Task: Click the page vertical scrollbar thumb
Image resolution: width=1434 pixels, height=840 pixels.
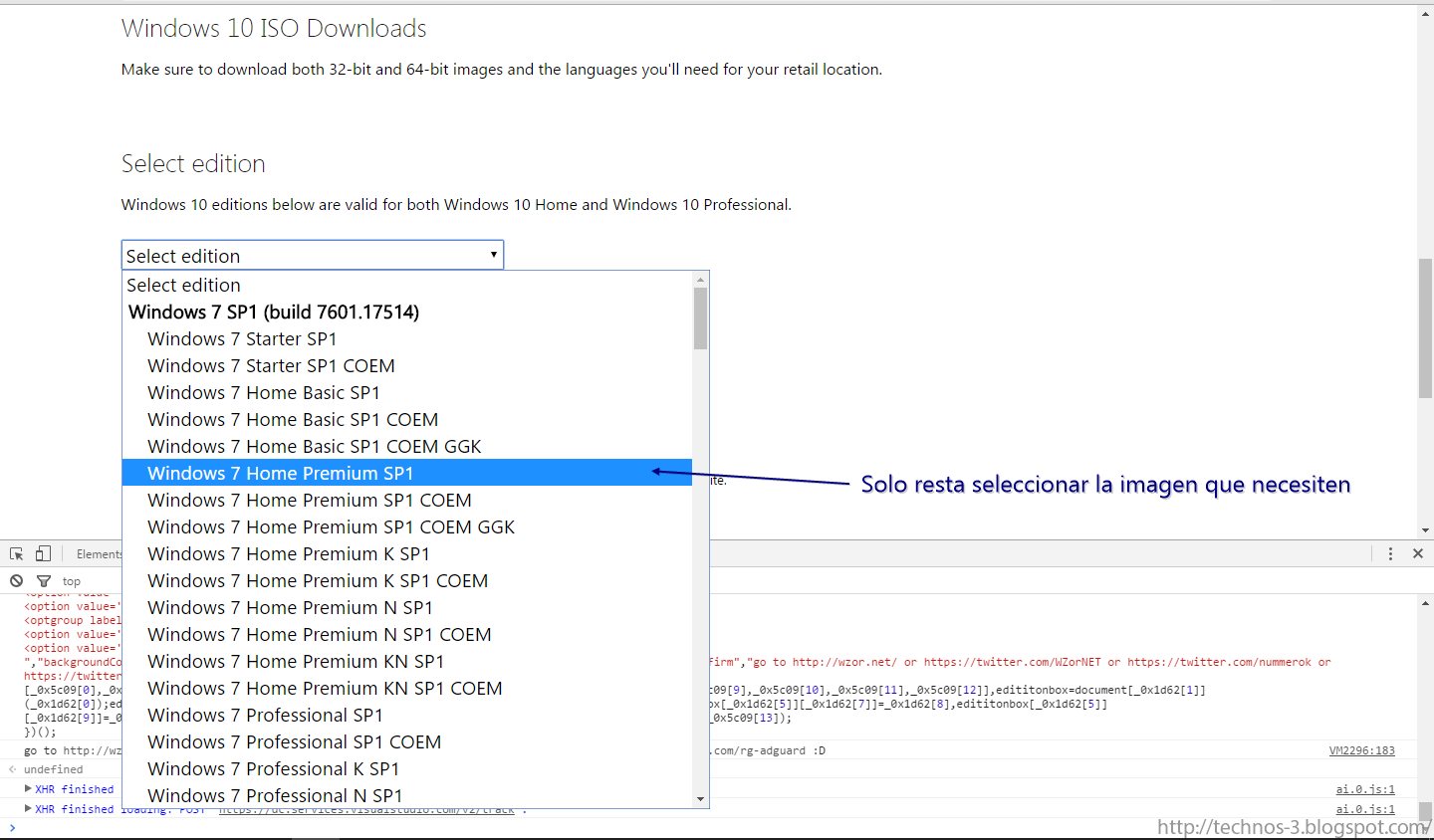Action: tap(1425, 328)
